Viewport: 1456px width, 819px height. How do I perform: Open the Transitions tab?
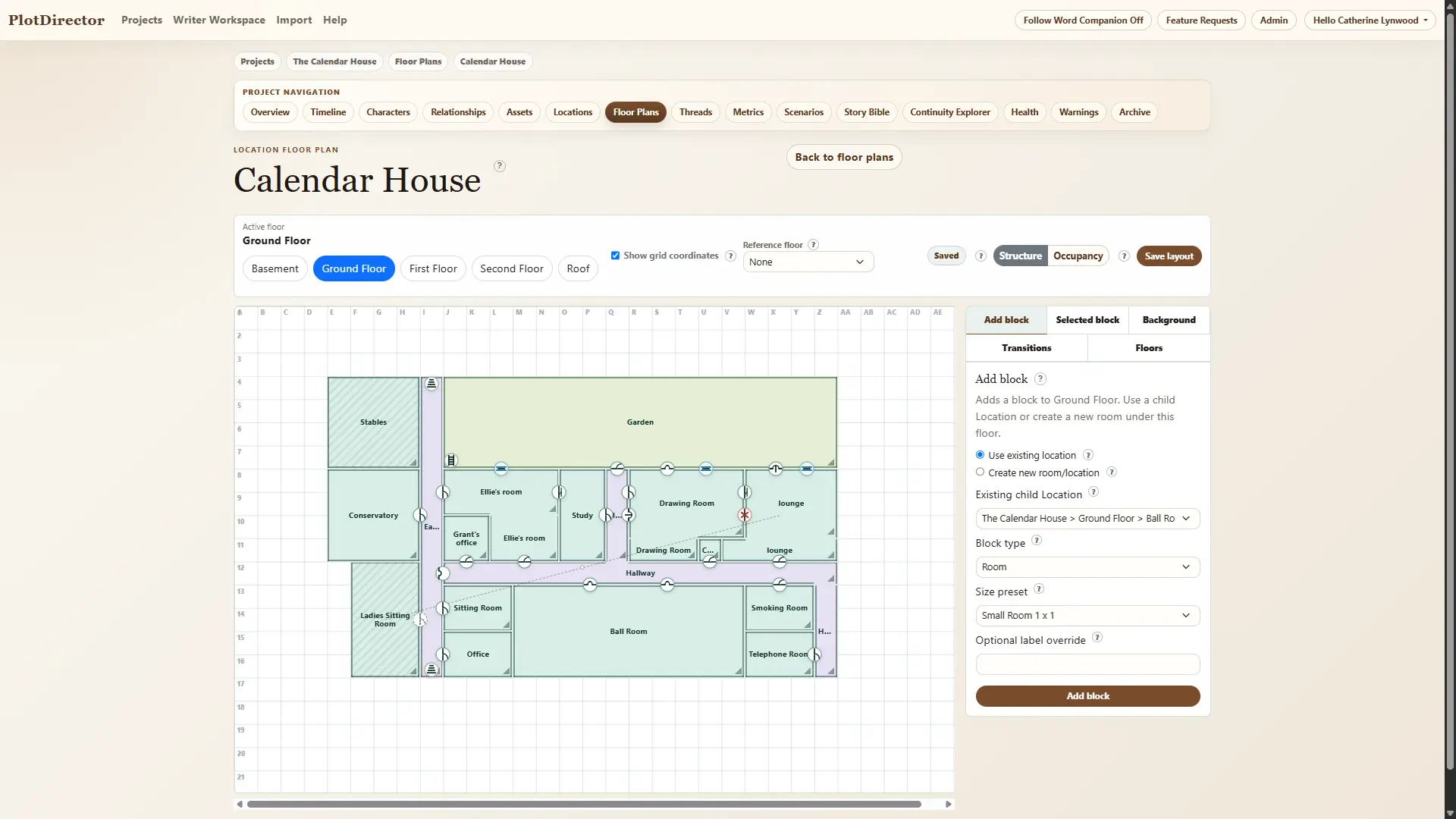(x=1026, y=348)
